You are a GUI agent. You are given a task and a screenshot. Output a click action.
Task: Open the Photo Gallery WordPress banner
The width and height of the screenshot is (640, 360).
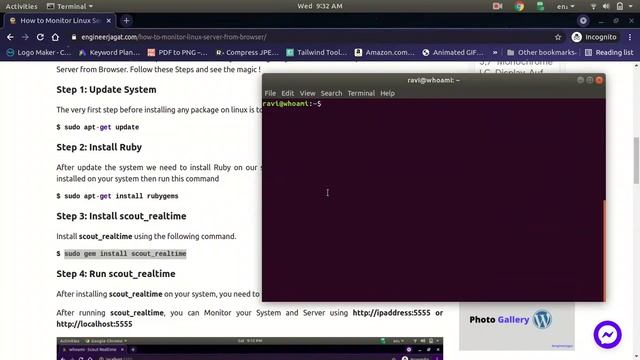click(x=517, y=326)
